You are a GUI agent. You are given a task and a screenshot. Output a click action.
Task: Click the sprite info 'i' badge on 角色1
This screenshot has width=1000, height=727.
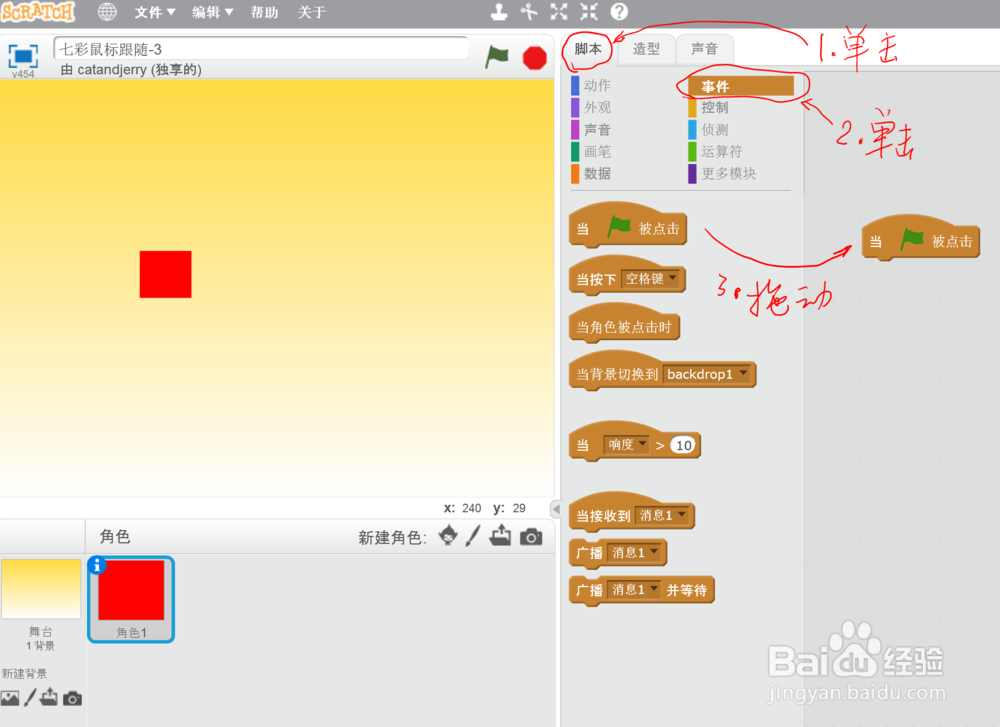point(97,565)
